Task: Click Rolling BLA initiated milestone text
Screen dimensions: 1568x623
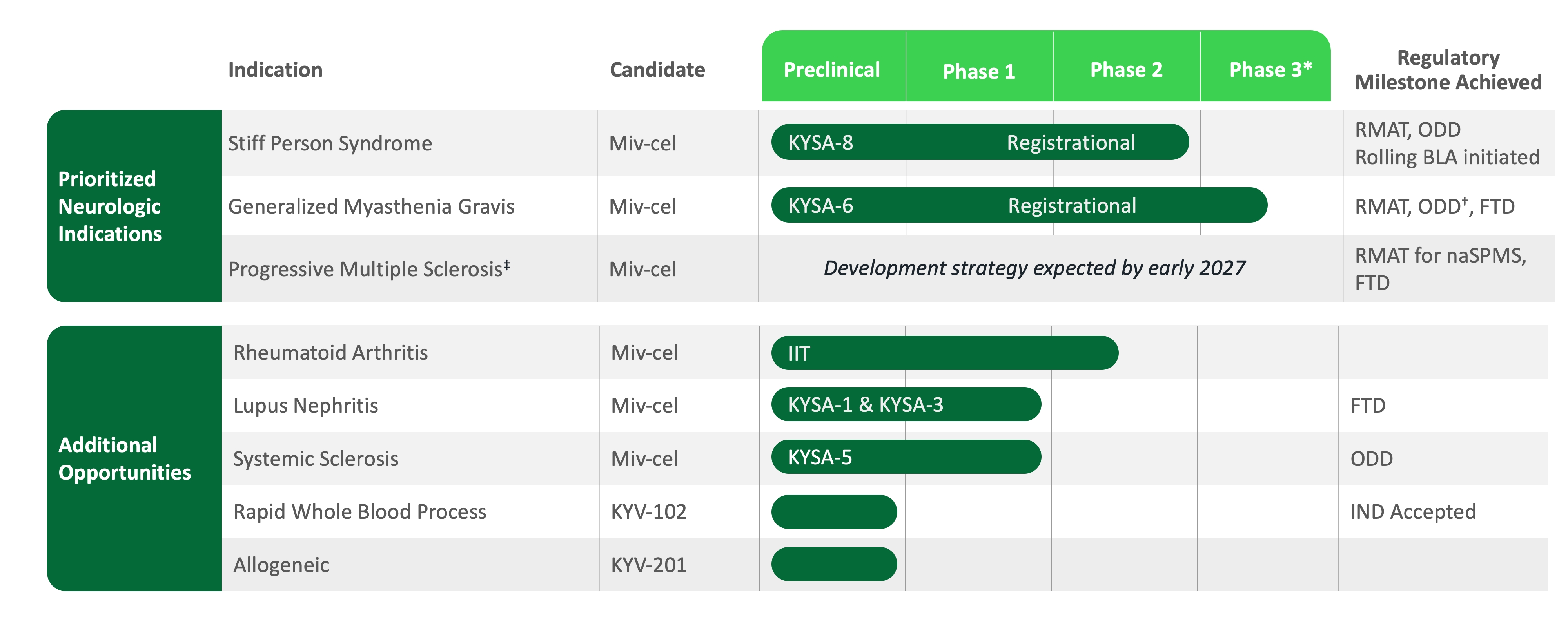Action: click(x=1447, y=158)
